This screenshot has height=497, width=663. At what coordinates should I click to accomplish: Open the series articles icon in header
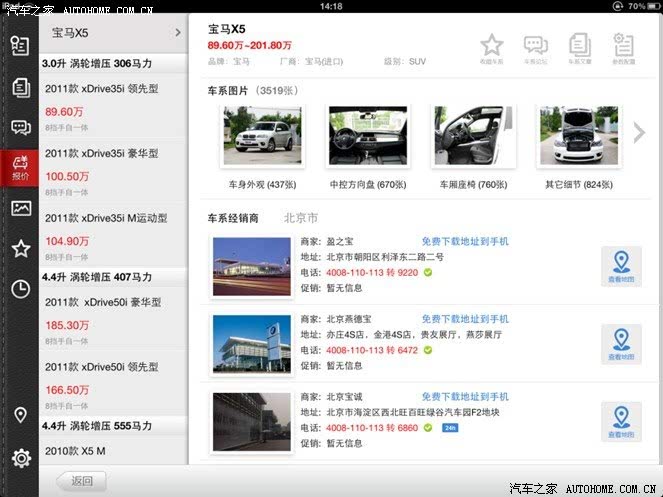580,49
